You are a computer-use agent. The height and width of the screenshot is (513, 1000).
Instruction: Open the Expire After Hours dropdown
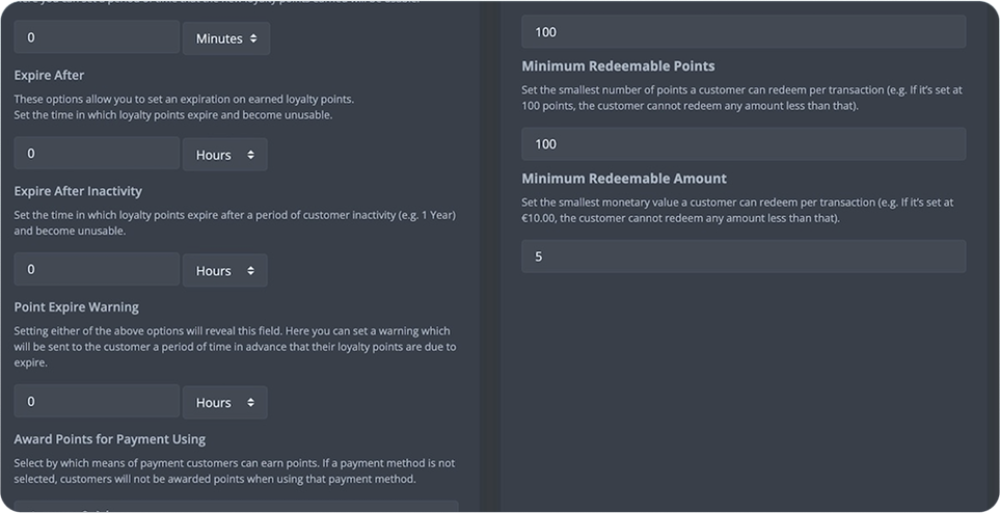click(x=224, y=155)
